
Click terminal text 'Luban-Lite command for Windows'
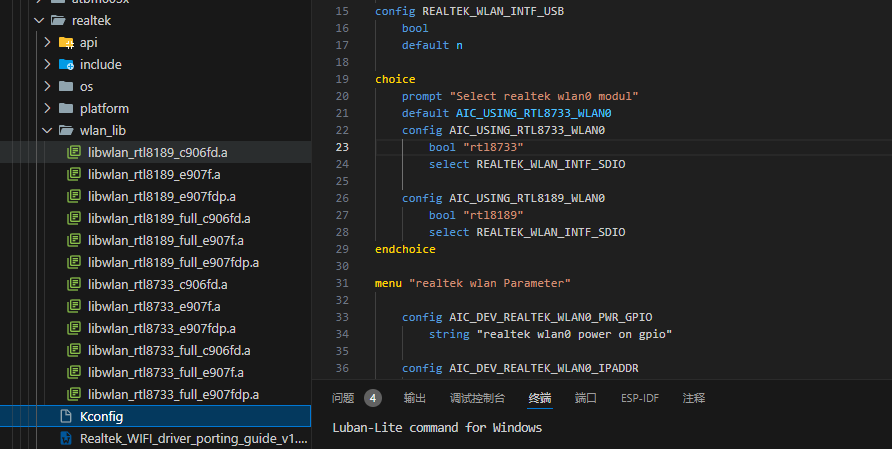tap(437, 427)
